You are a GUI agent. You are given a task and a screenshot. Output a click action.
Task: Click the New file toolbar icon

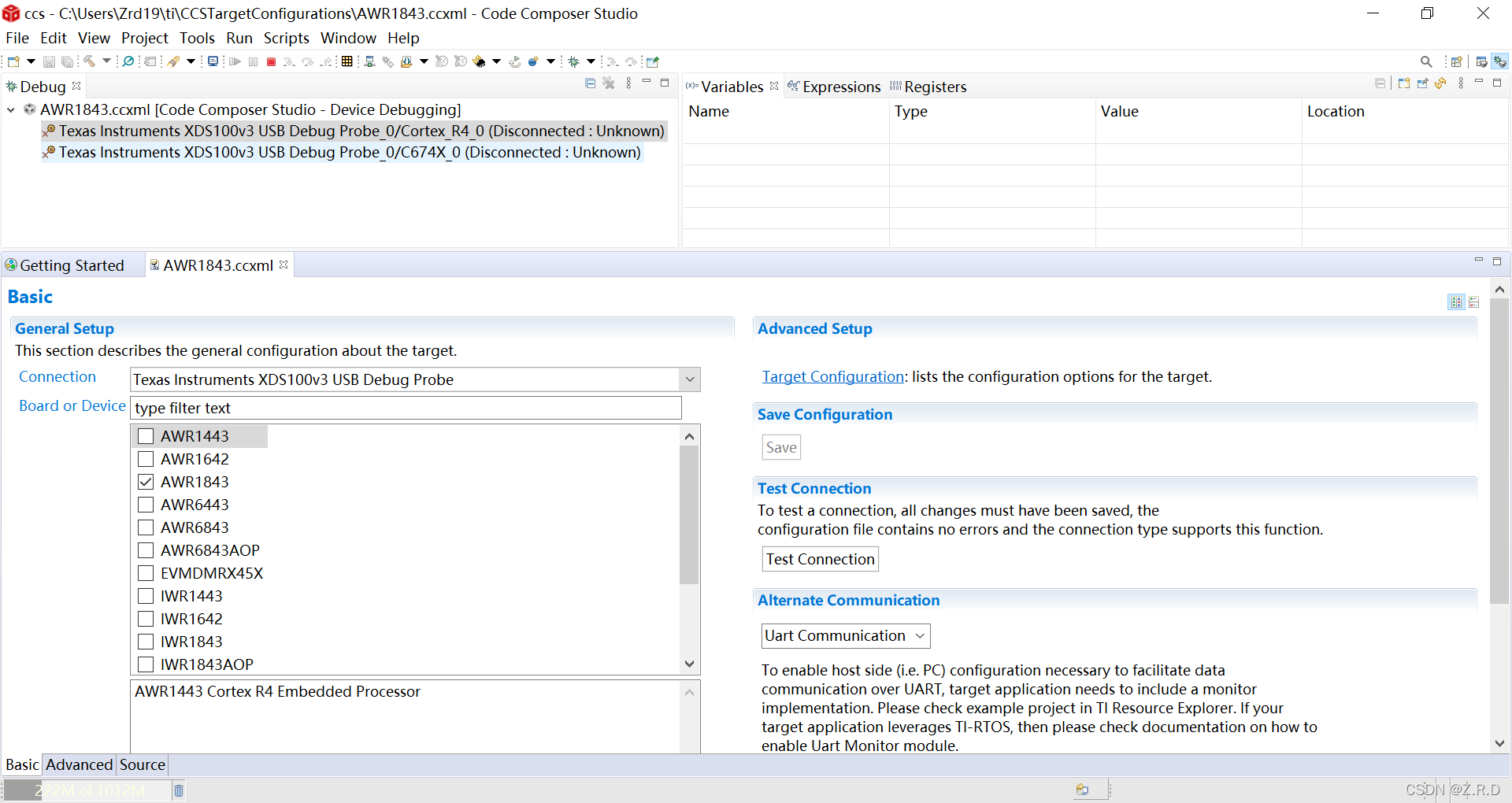click(13, 61)
